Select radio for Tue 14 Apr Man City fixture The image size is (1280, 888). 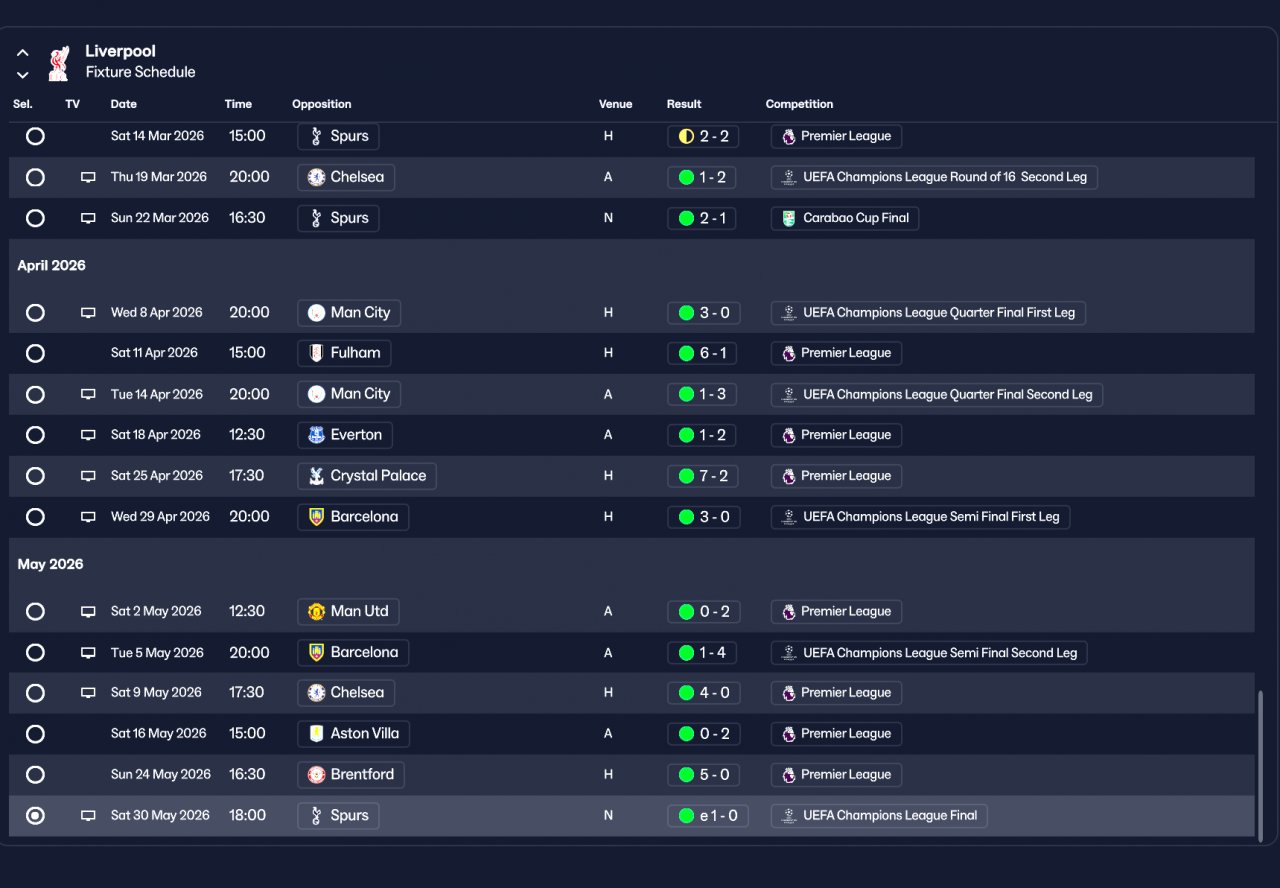(35, 395)
